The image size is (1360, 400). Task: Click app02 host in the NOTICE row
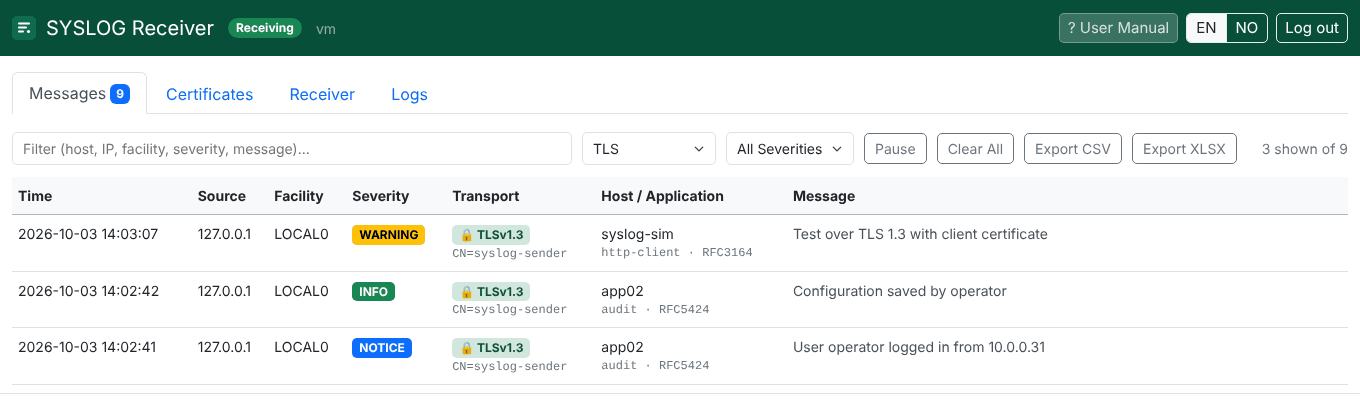pos(622,347)
